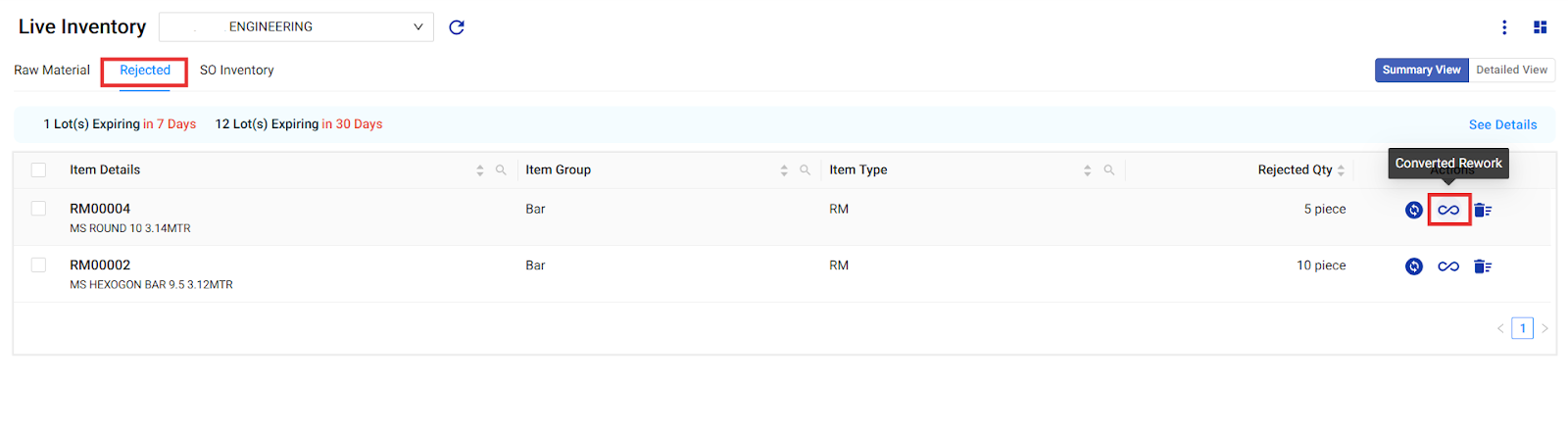
Task: Click the delete icon for RM00004 row
Action: [1482, 210]
